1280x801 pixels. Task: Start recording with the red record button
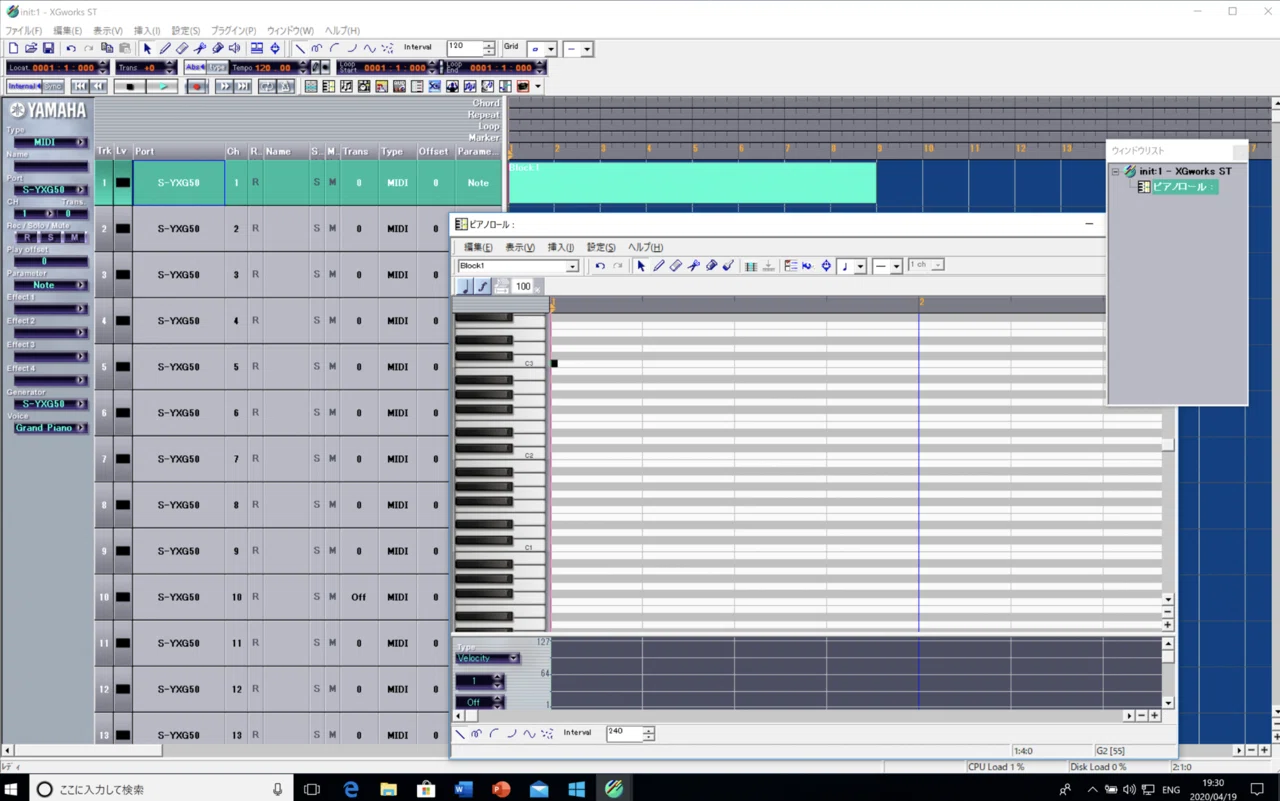(197, 87)
